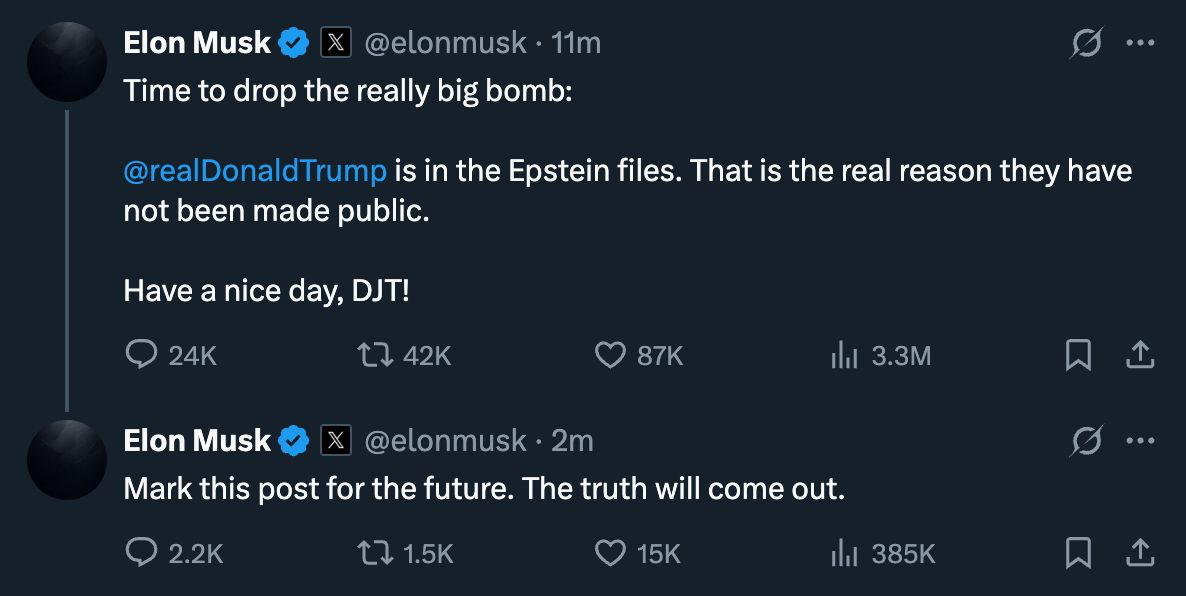Reply to the 'Mark this post' tweet
The height and width of the screenshot is (596, 1186).
(x=141, y=553)
